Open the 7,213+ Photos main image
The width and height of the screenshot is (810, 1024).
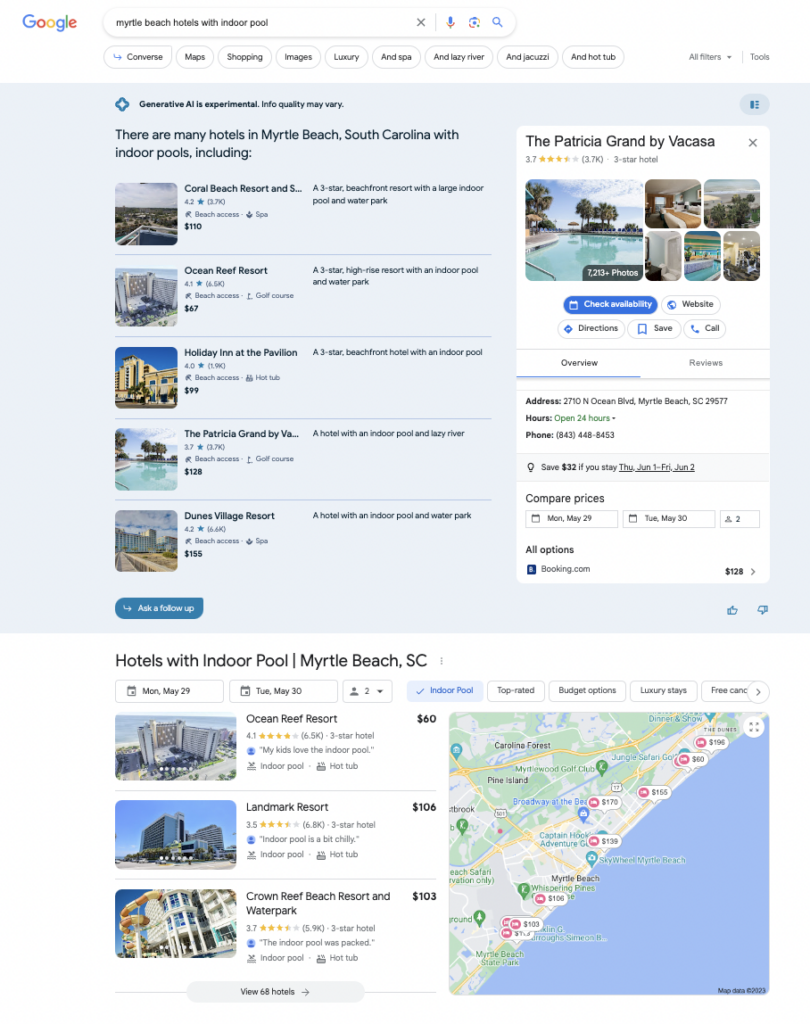584,230
